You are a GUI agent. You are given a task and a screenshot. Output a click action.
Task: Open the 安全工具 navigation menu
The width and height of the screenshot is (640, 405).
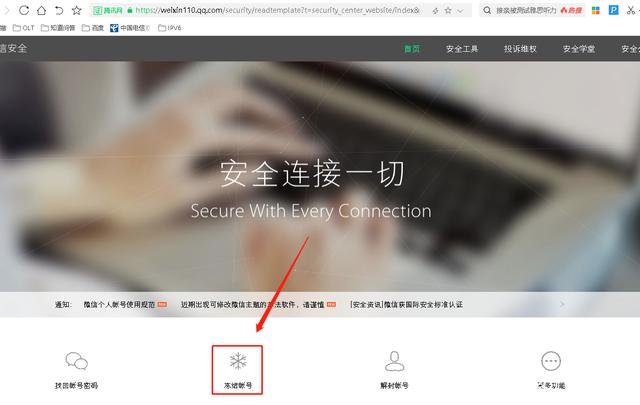(x=462, y=49)
